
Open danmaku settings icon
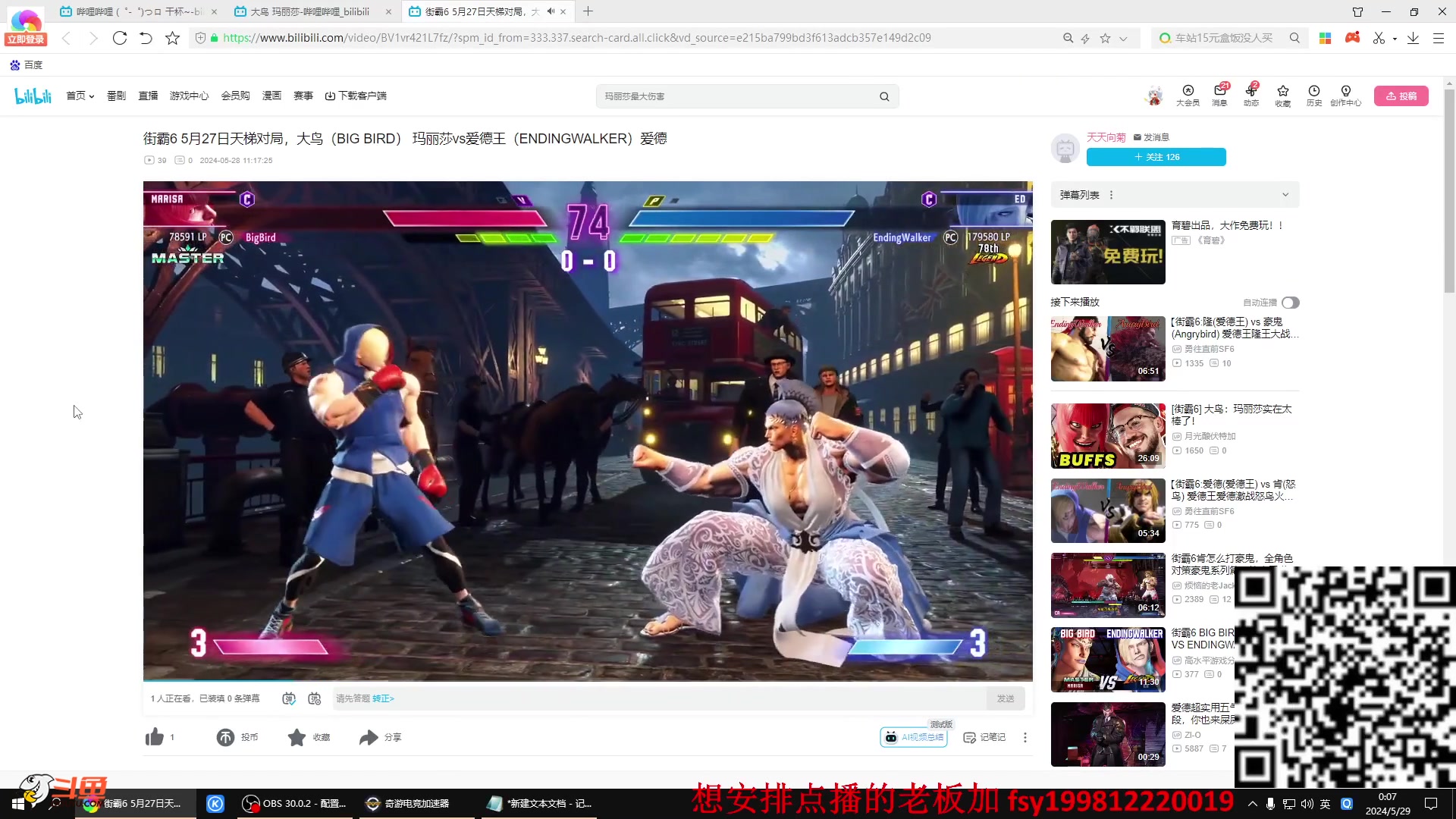tap(315, 698)
